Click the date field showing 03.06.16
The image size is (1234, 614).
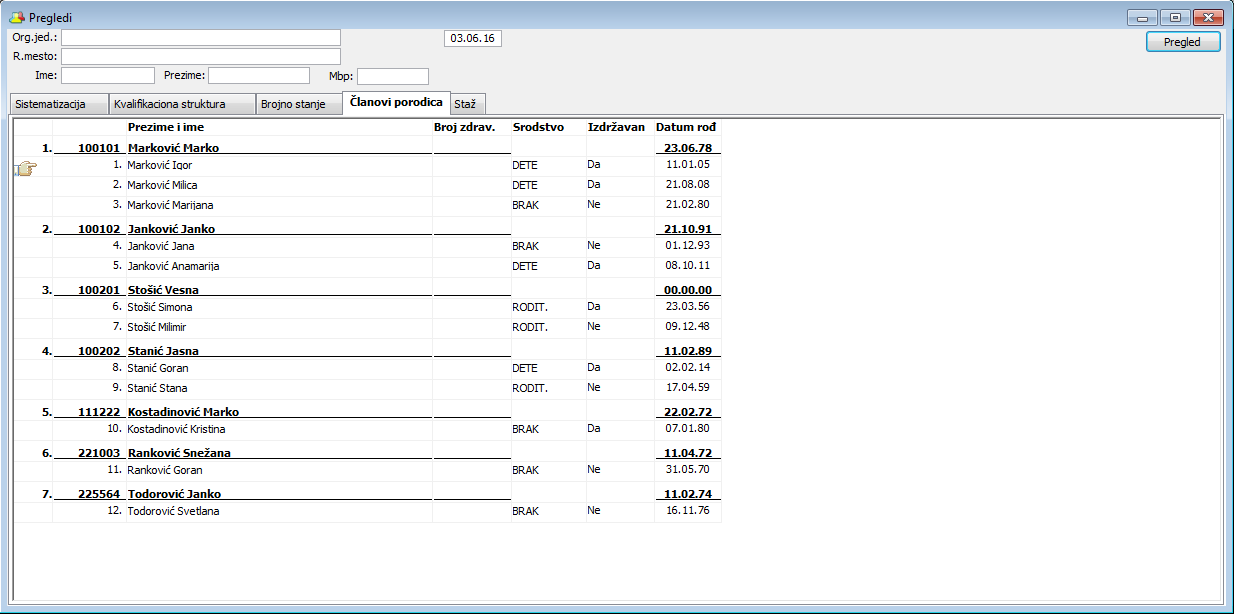click(x=473, y=38)
